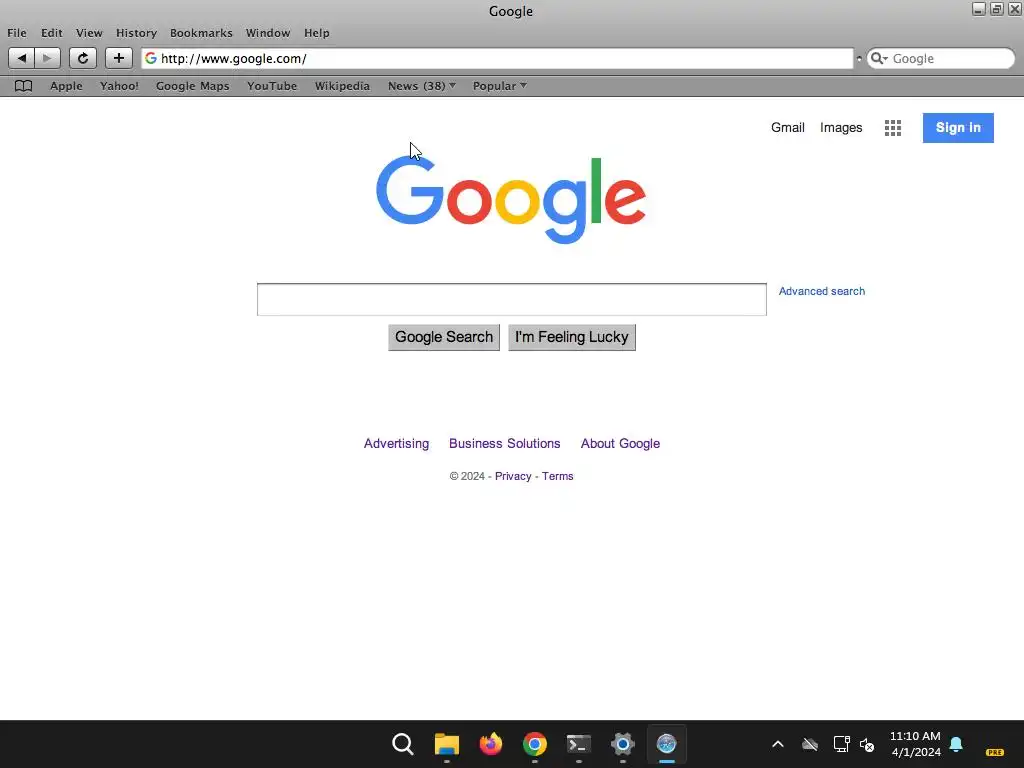This screenshot has width=1024, height=768.
Task: Open the Window menu
Action: pos(268,33)
